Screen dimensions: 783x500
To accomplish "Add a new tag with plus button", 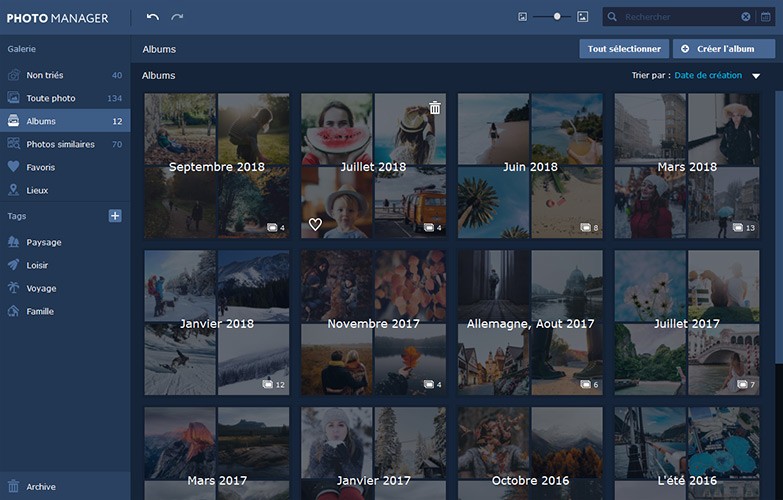I will [115, 216].
